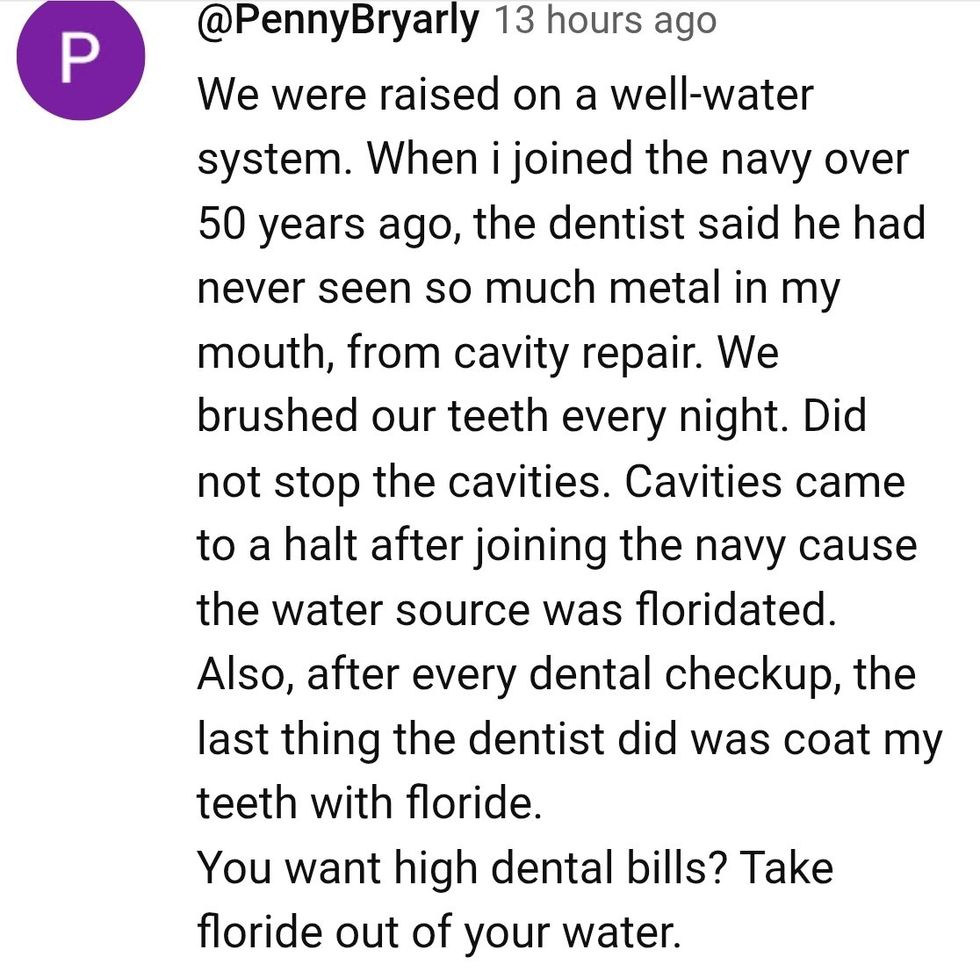Image resolution: width=980 pixels, height=970 pixels.
Task: Click the word "Take" near the comment's end
Action: coord(788,870)
